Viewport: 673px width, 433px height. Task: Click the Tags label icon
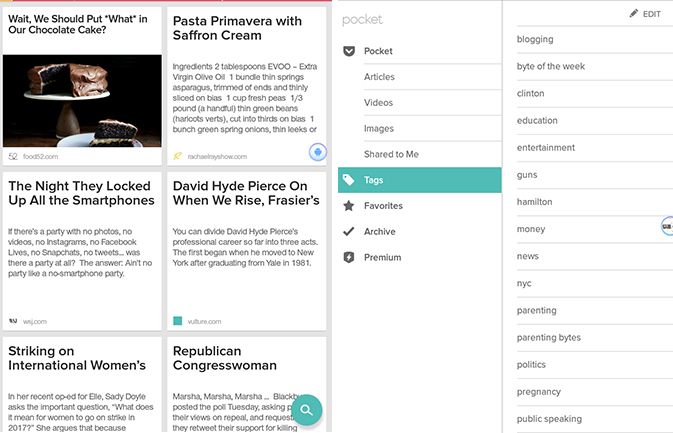point(348,180)
